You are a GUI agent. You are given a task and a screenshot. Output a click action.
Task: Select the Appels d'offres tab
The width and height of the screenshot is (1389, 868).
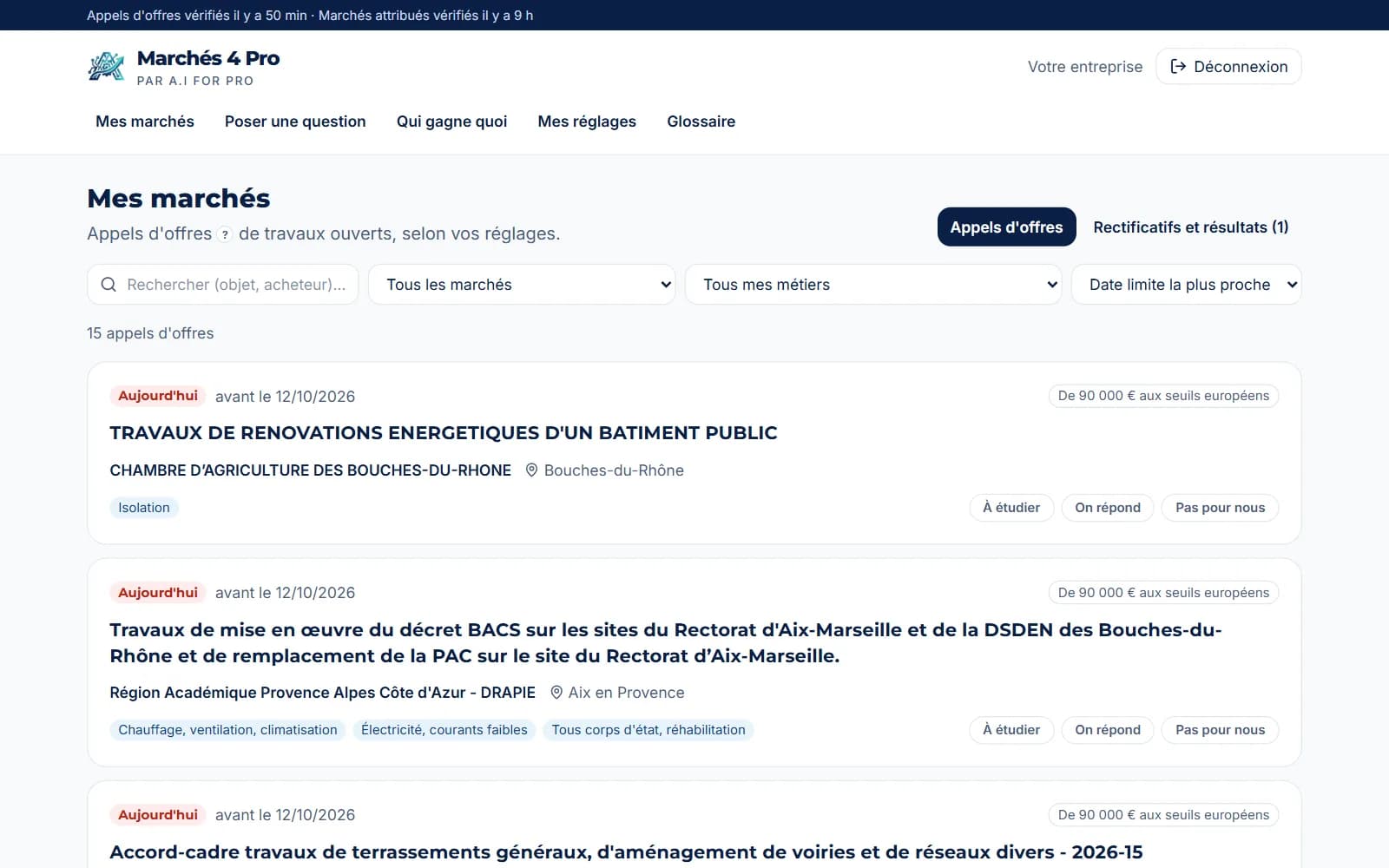point(1006,227)
